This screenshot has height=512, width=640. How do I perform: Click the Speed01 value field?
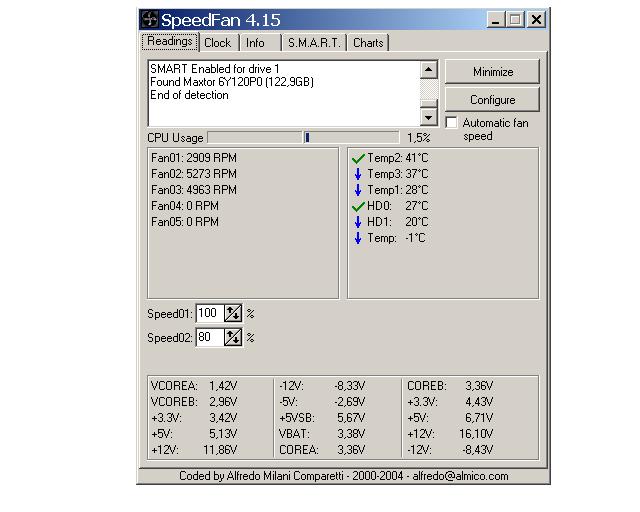pyautogui.click(x=210, y=313)
